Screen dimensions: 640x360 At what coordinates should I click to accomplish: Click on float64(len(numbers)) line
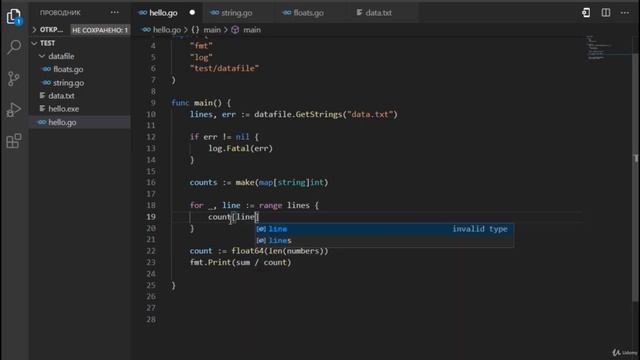259,251
